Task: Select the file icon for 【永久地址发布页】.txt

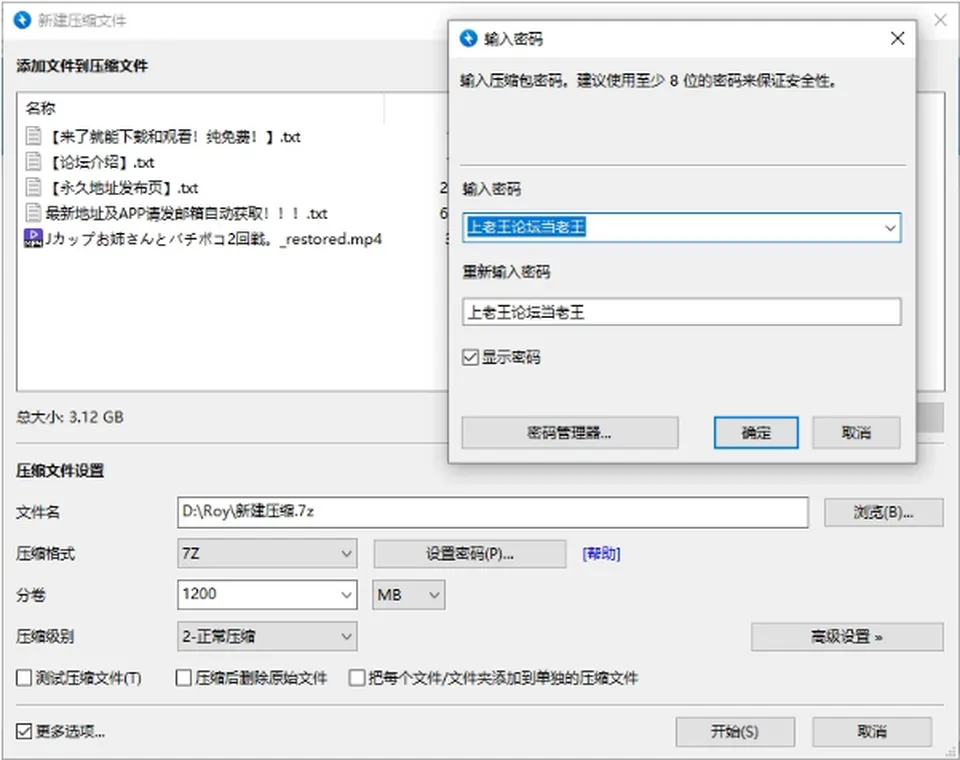Action: 34,187
